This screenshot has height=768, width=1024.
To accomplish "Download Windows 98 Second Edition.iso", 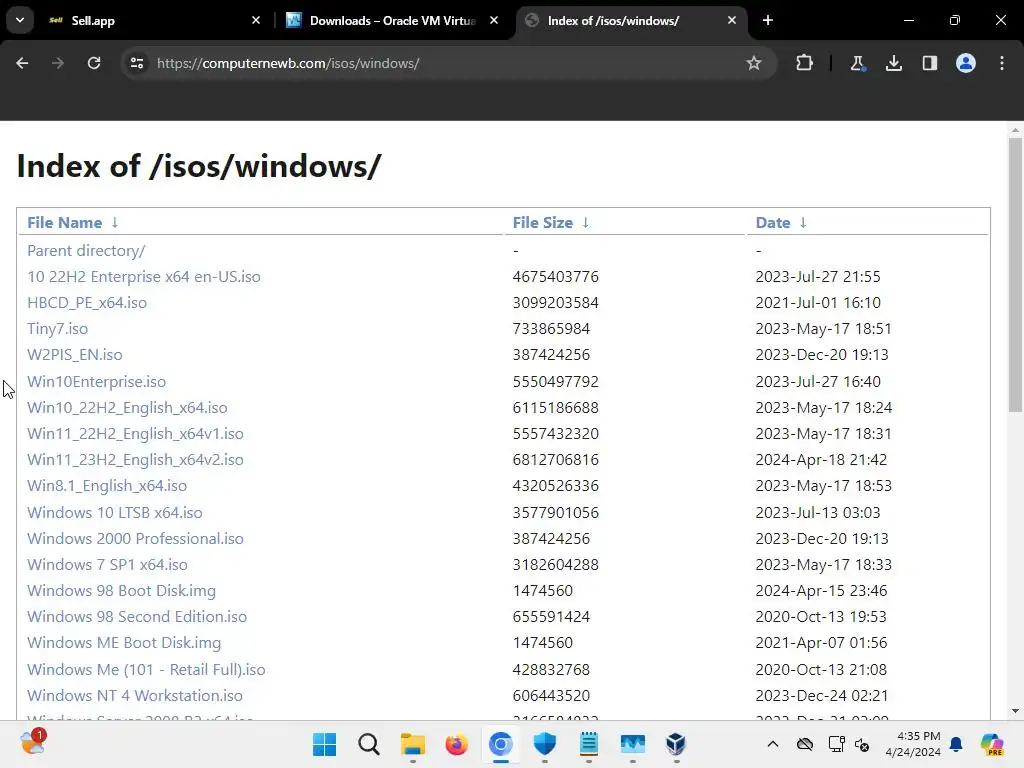I will click(137, 617).
